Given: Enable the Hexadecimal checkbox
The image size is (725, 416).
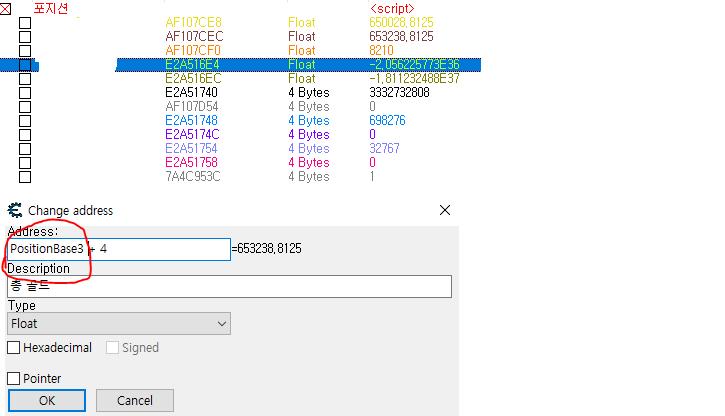Looking at the screenshot, I should point(14,348).
